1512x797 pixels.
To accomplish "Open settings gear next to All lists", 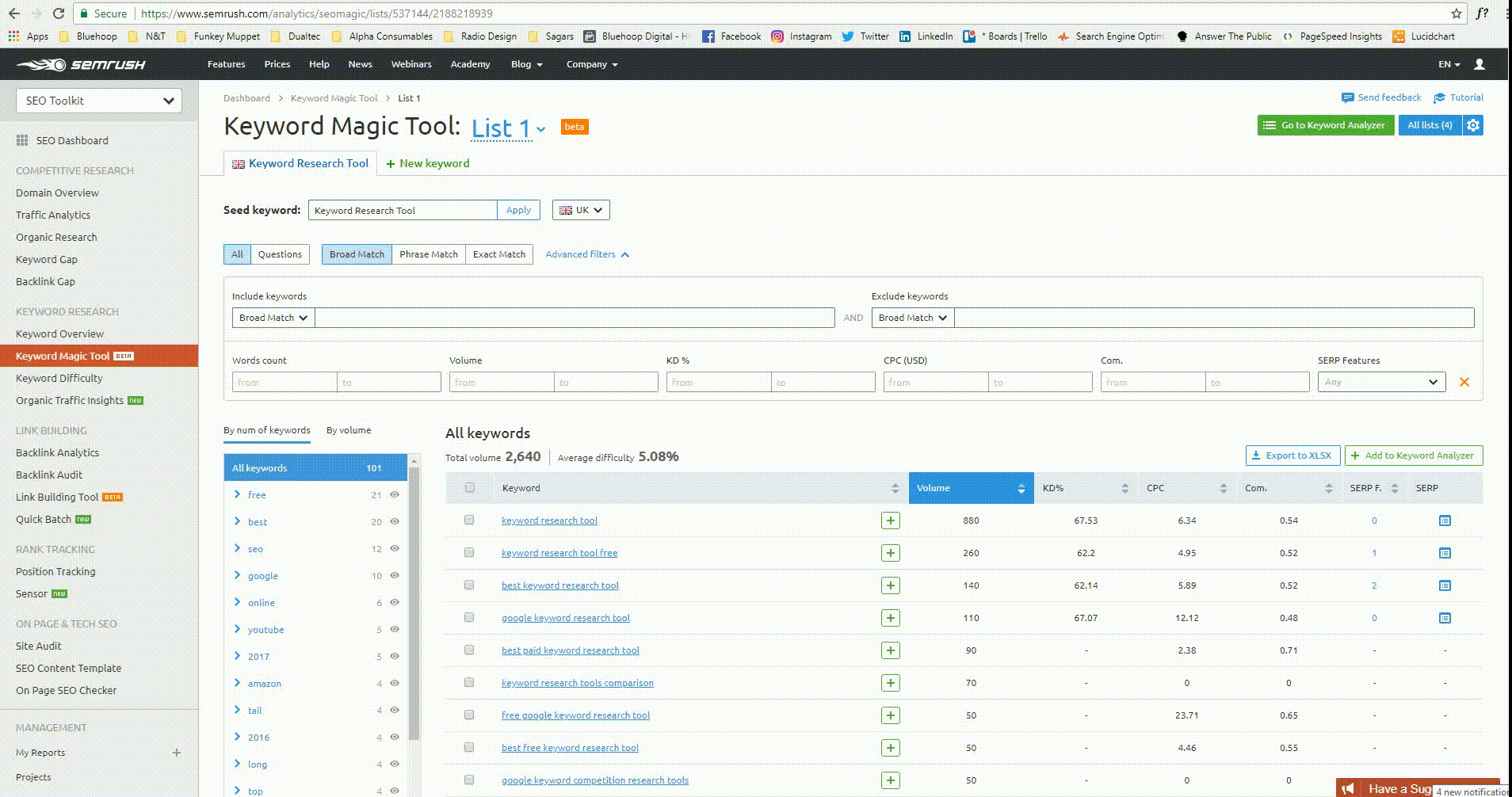I will (x=1473, y=125).
